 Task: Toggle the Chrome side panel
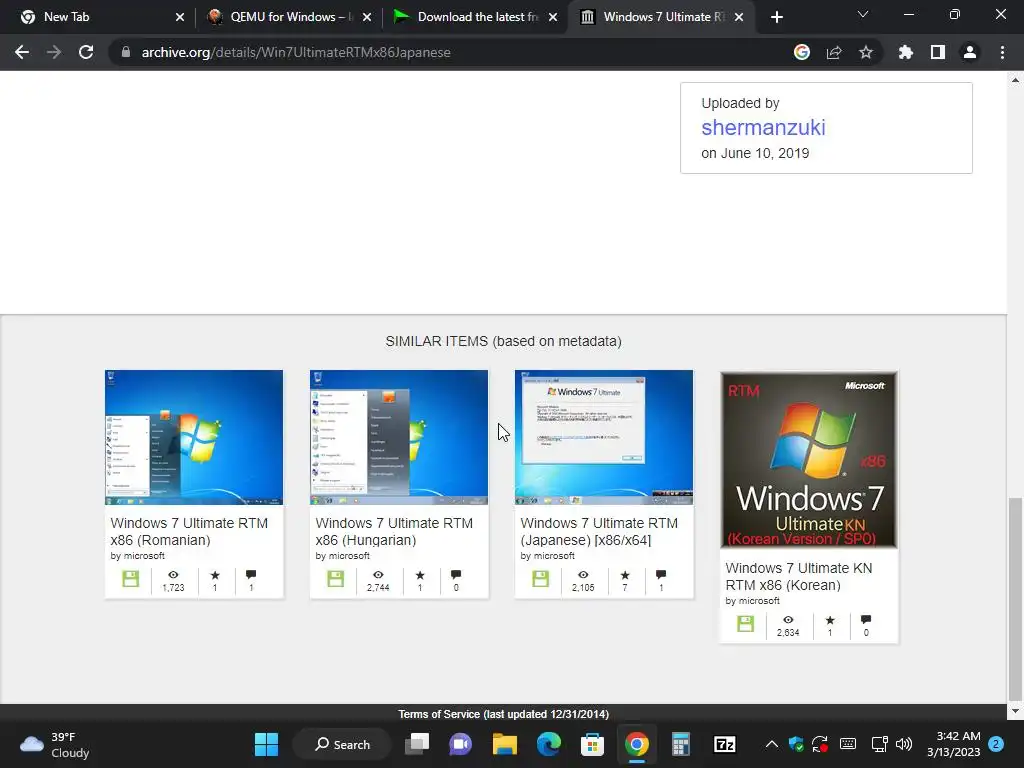[938, 52]
